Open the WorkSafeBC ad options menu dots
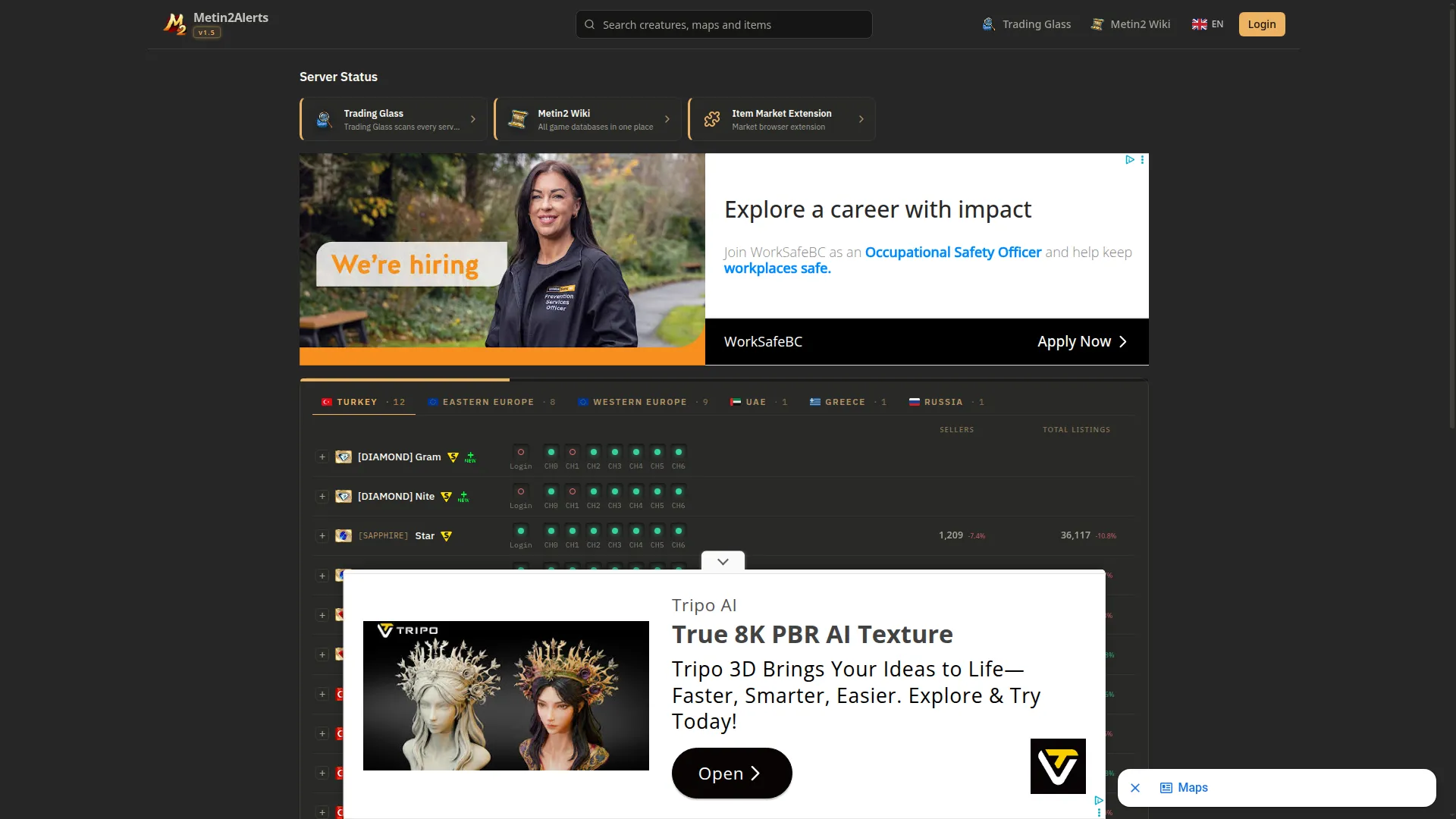Image resolution: width=1456 pixels, height=819 pixels. tap(1142, 159)
